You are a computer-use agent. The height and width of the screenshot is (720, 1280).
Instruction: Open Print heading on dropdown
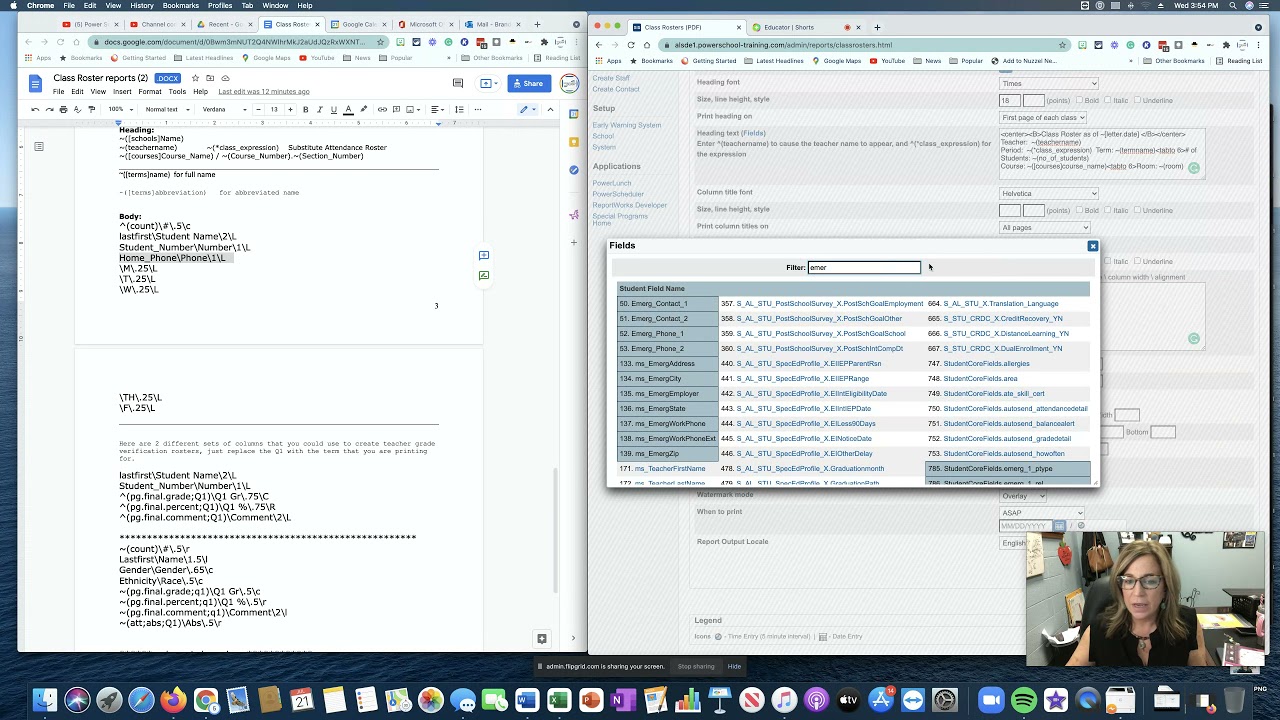1042,118
